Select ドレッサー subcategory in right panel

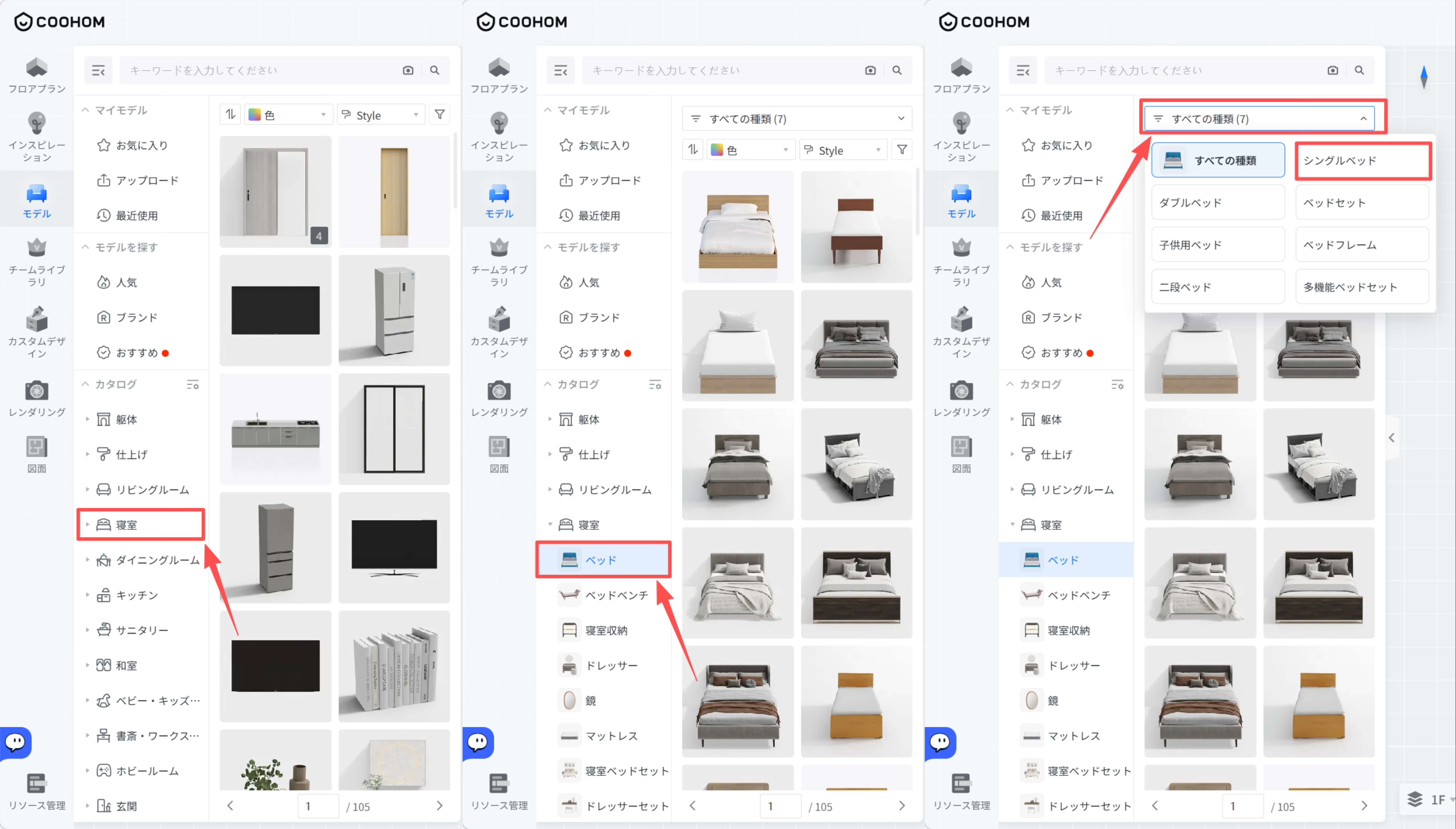pyautogui.click(x=1066, y=665)
